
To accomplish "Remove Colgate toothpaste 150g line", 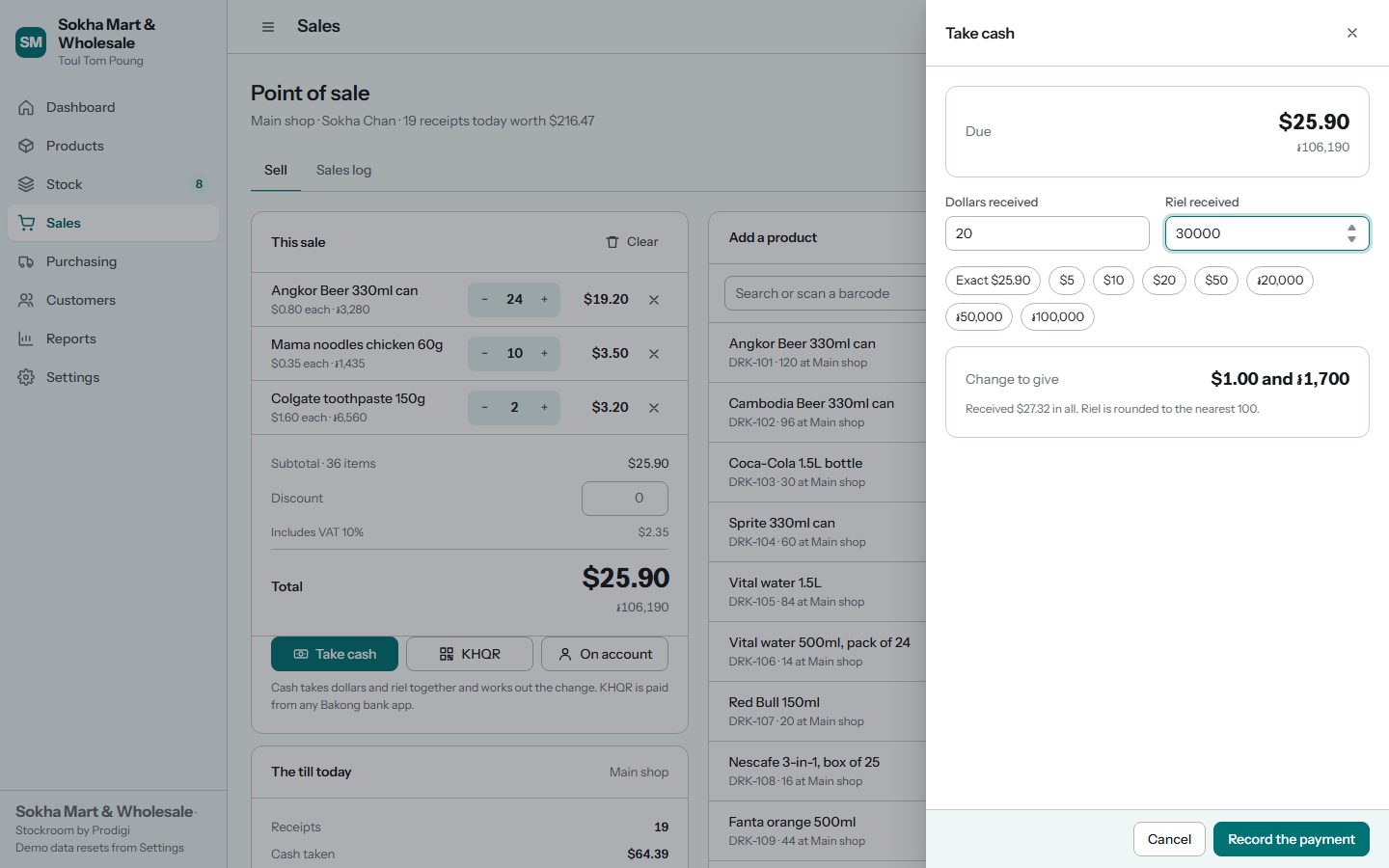I will click(x=654, y=408).
